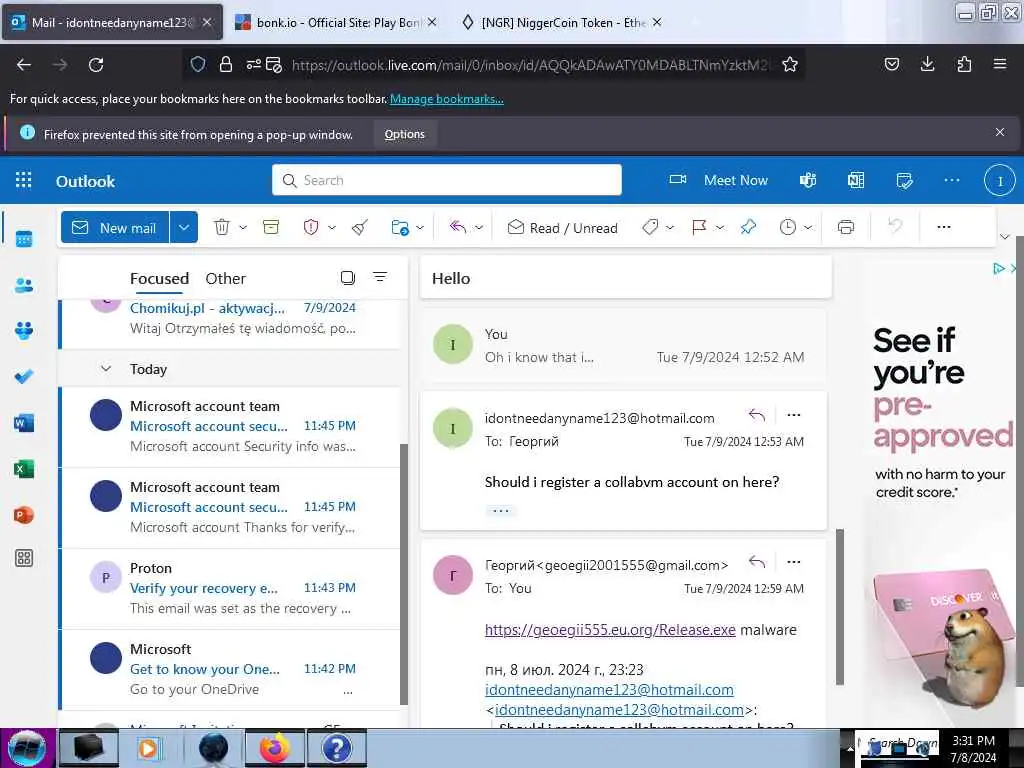Open Firefox from the taskbar
The height and width of the screenshot is (768, 1024).
click(x=275, y=748)
